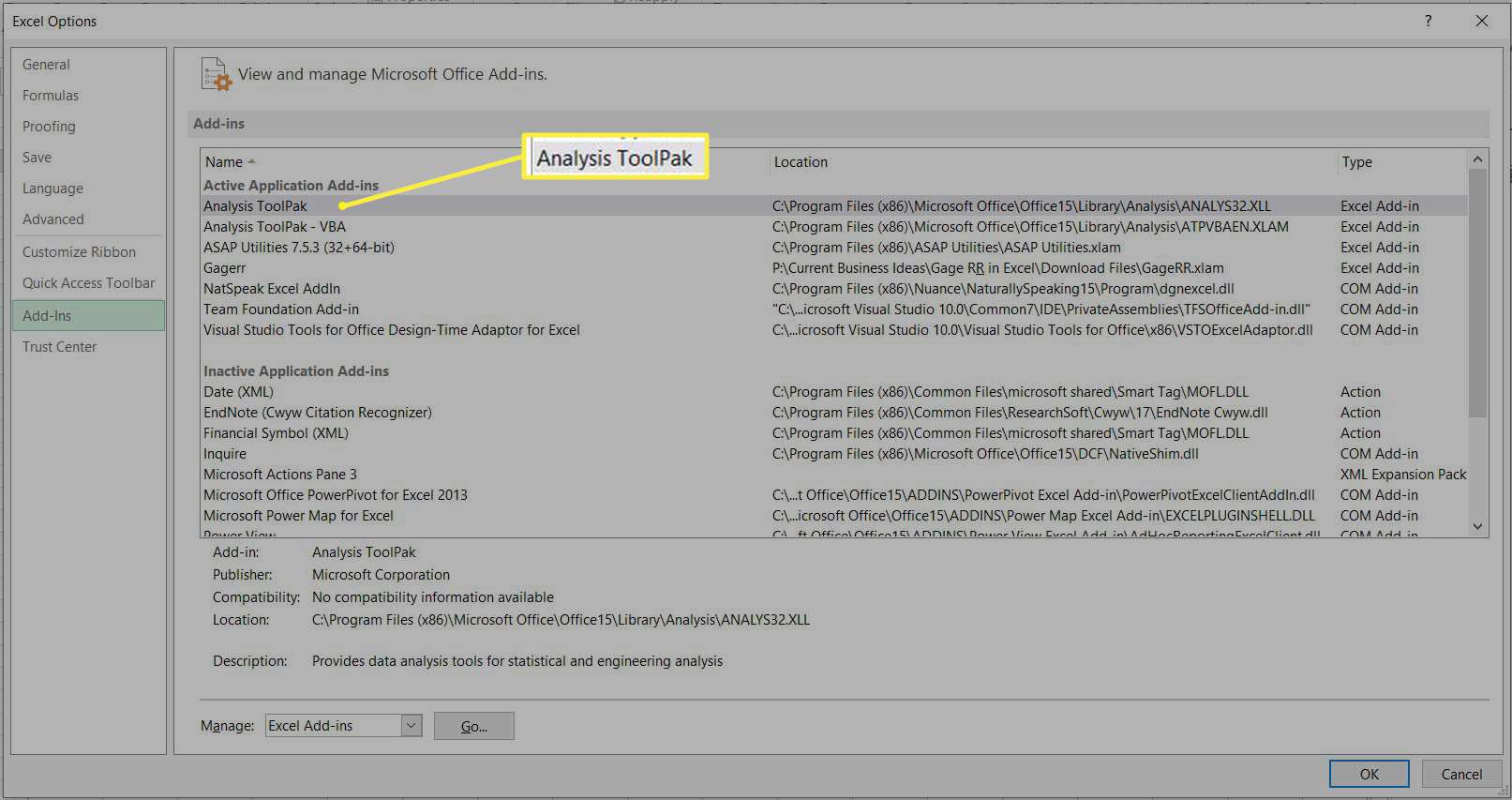Click the add-ins list scroll down arrow
The image size is (1512, 800).
point(1478,527)
